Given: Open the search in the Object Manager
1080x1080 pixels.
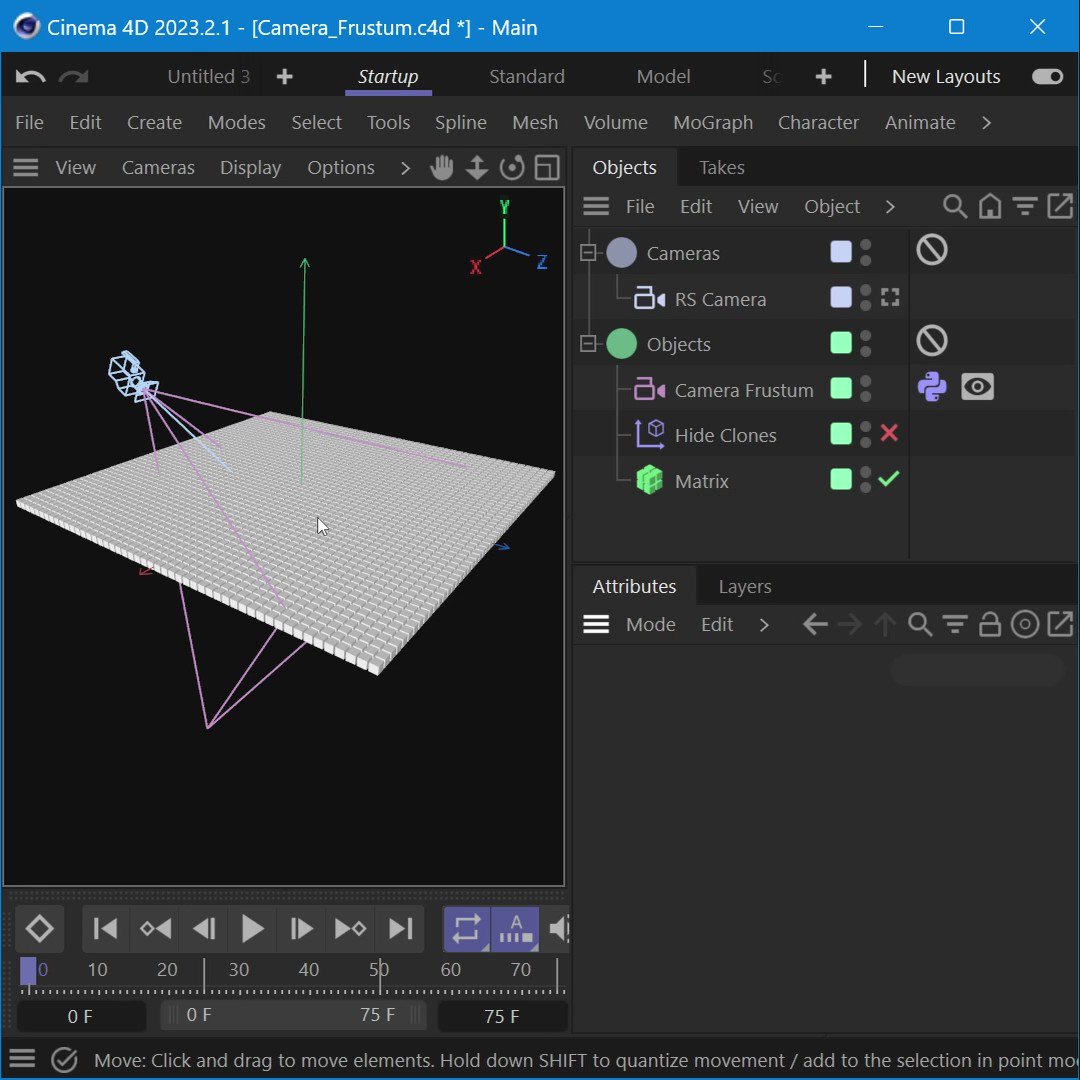Looking at the screenshot, I should click(x=954, y=206).
